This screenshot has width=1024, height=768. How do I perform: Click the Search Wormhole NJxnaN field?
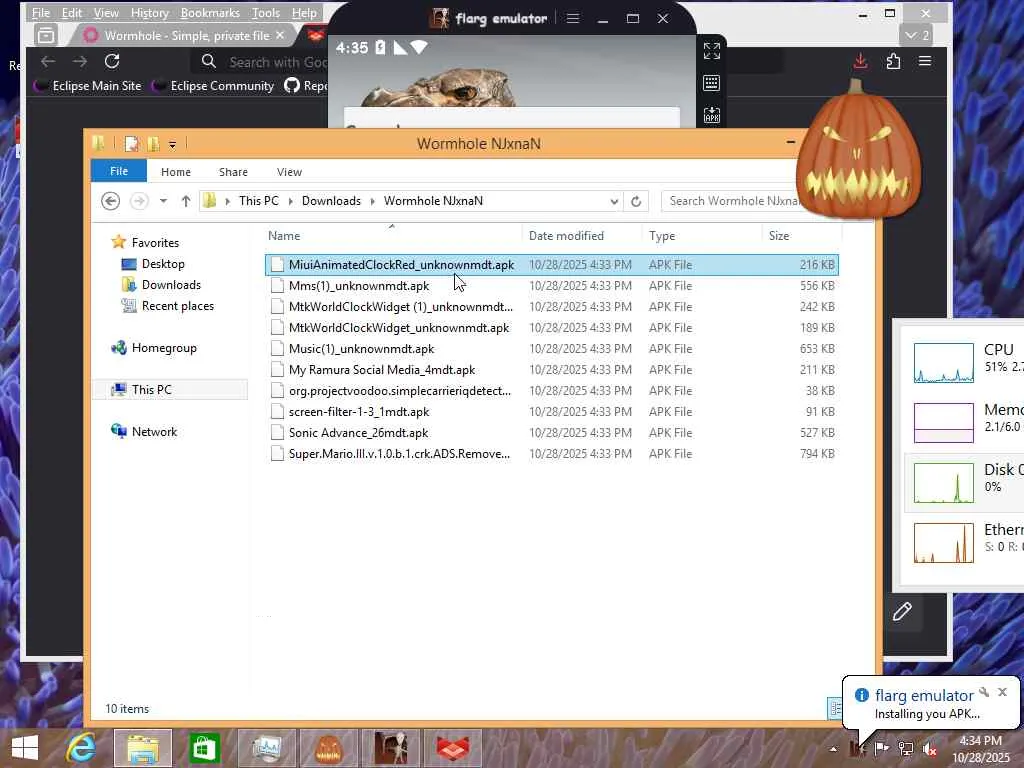pyautogui.click(x=731, y=201)
